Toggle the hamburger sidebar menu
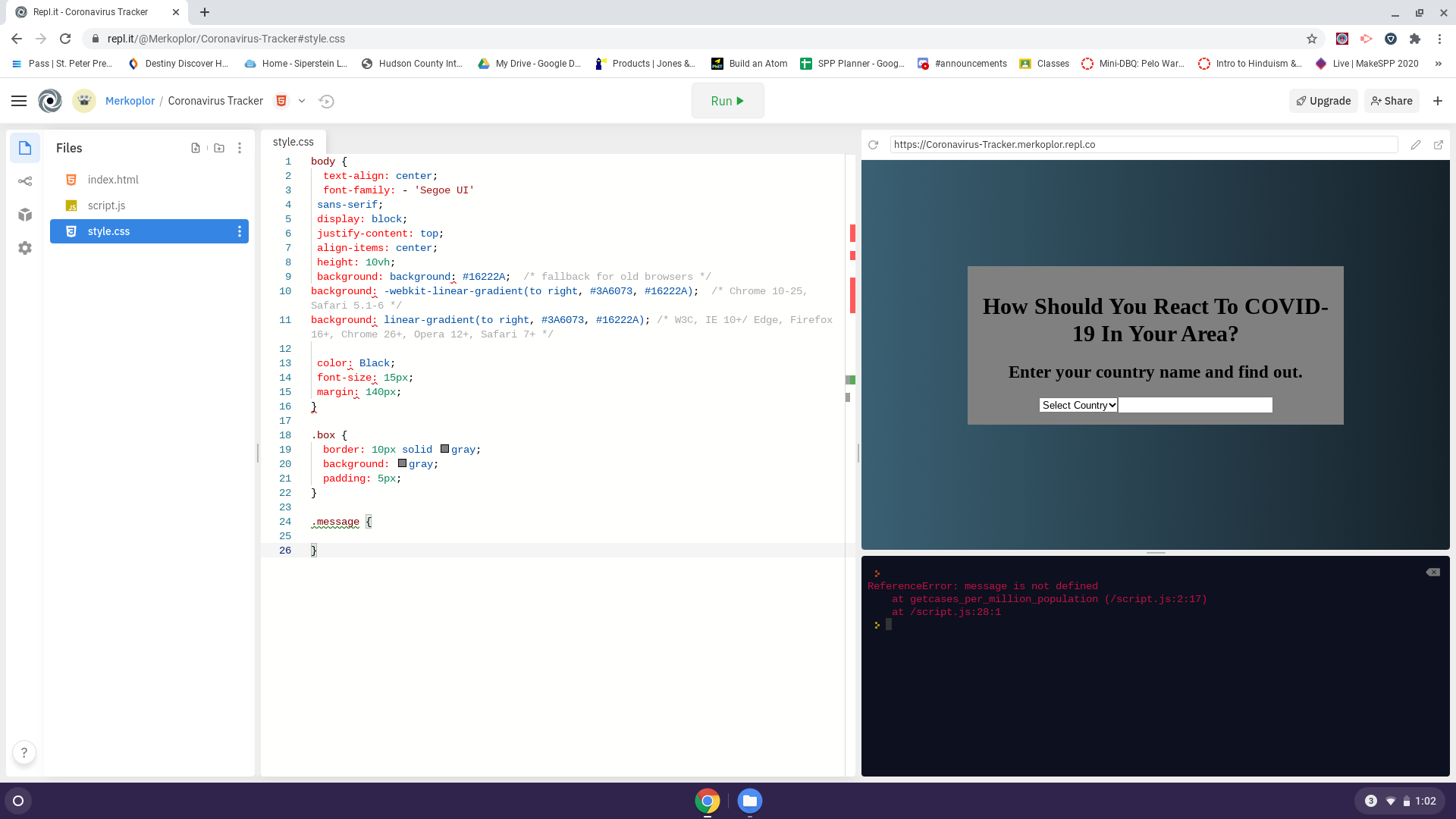Viewport: 1456px width, 819px height. 19,101
